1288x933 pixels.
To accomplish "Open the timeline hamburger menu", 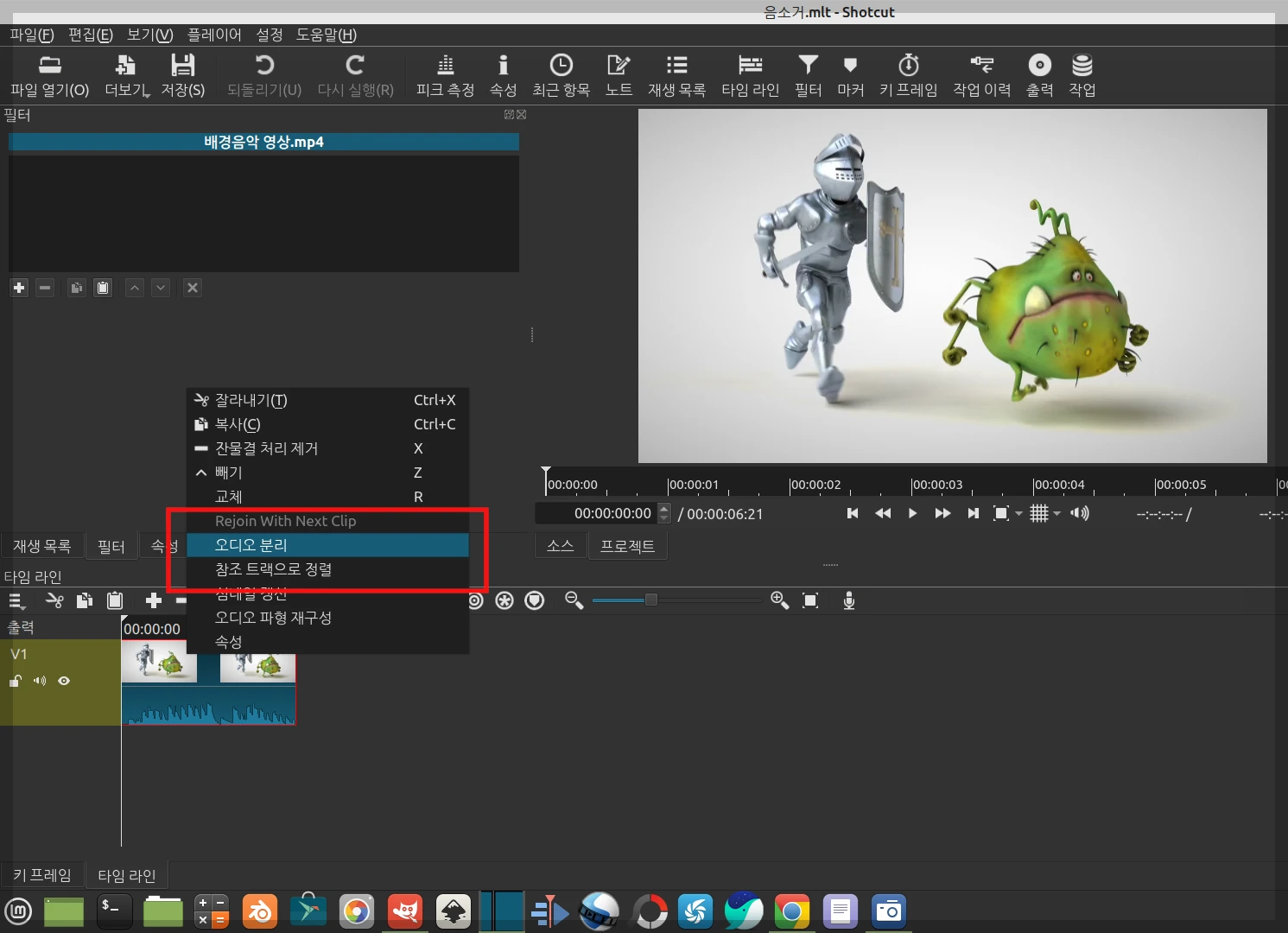I will [16, 600].
